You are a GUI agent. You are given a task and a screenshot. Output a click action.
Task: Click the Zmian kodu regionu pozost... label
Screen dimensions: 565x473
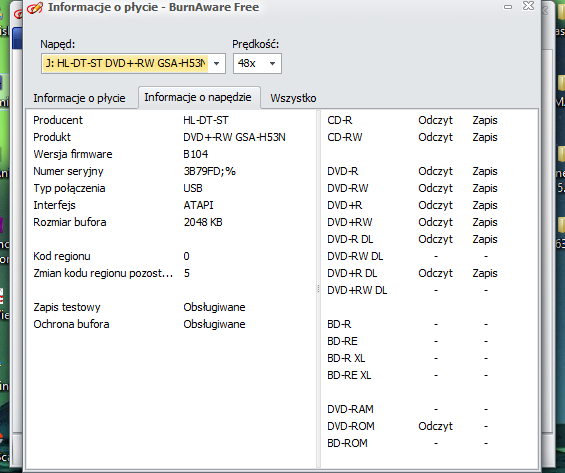click(103, 273)
